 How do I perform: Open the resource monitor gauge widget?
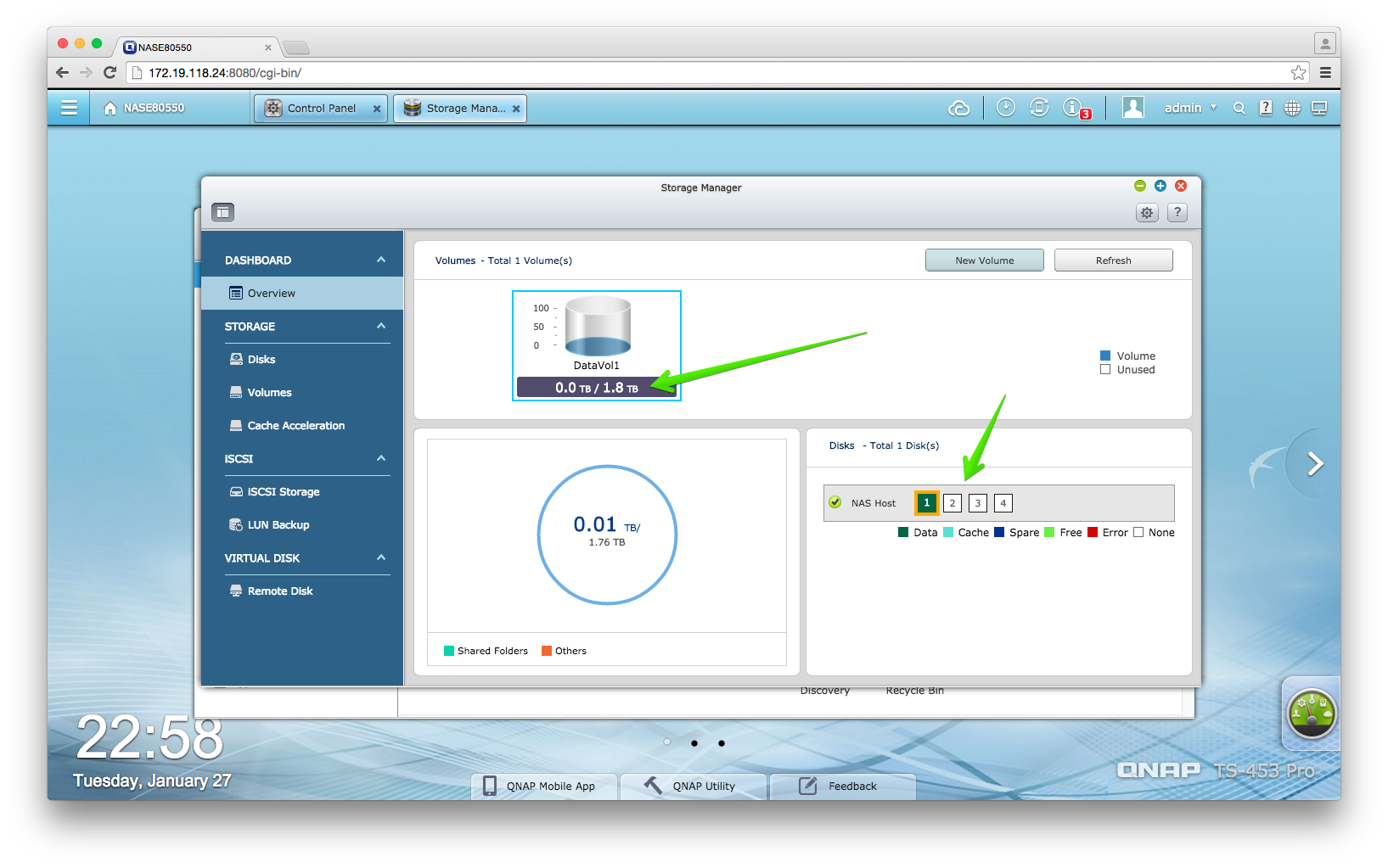1312,714
